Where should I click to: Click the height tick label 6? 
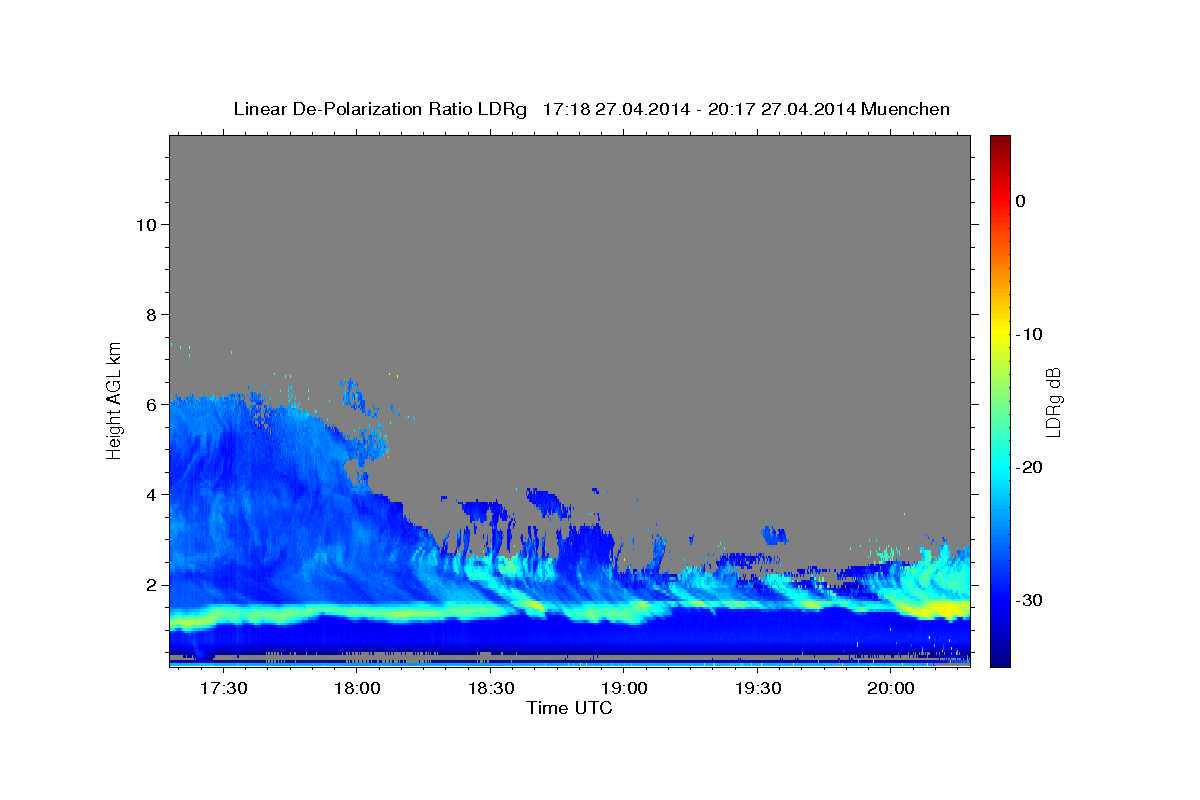152,404
